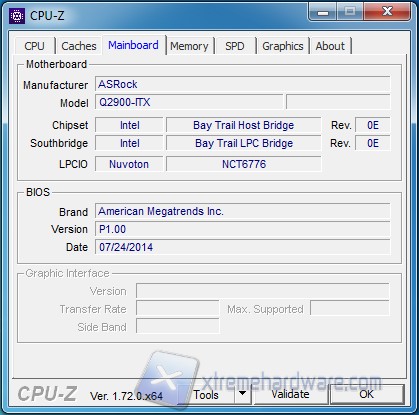Click the ASRock manufacturer field
This screenshot has width=419, height=415.
coord(242,84)
